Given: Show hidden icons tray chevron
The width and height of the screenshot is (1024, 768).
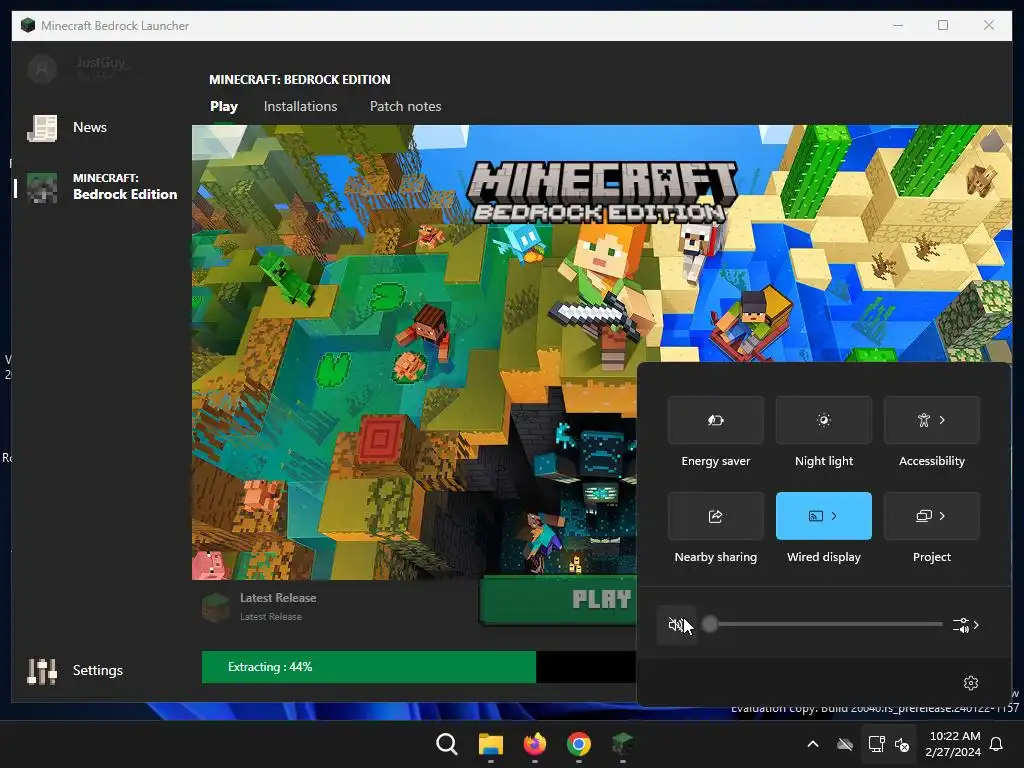Looking at the screenshot, I should (x=813, y=744).
